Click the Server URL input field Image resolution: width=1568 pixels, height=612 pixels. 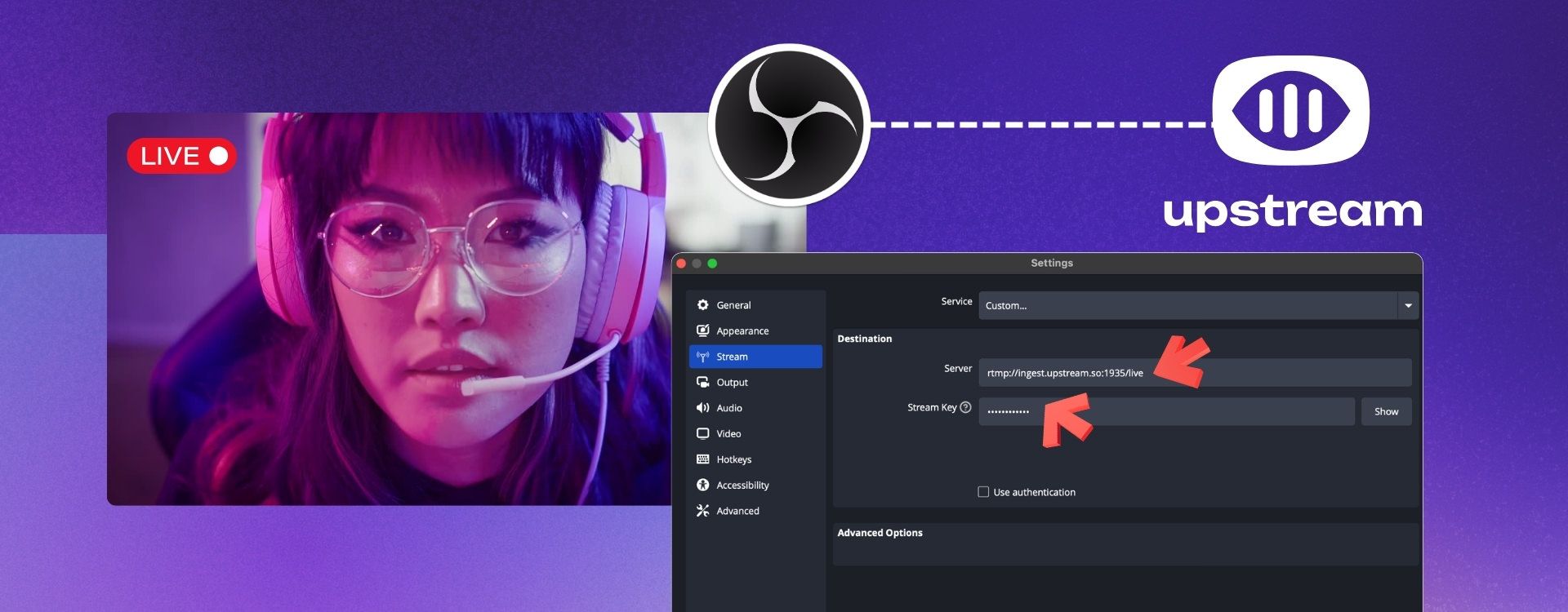(1195, 372)
